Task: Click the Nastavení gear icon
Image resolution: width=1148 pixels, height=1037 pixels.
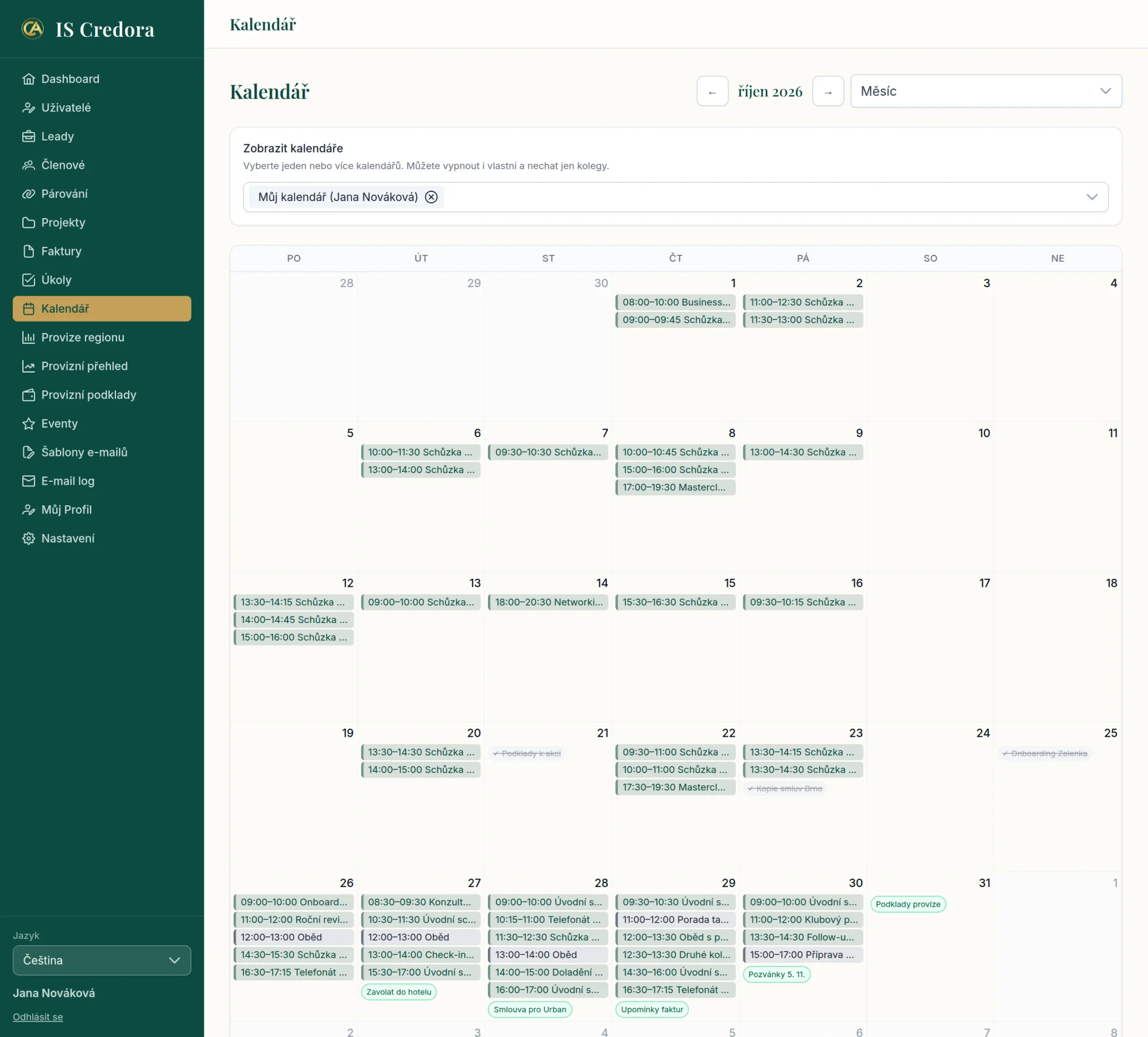Action: pos(29,538)
